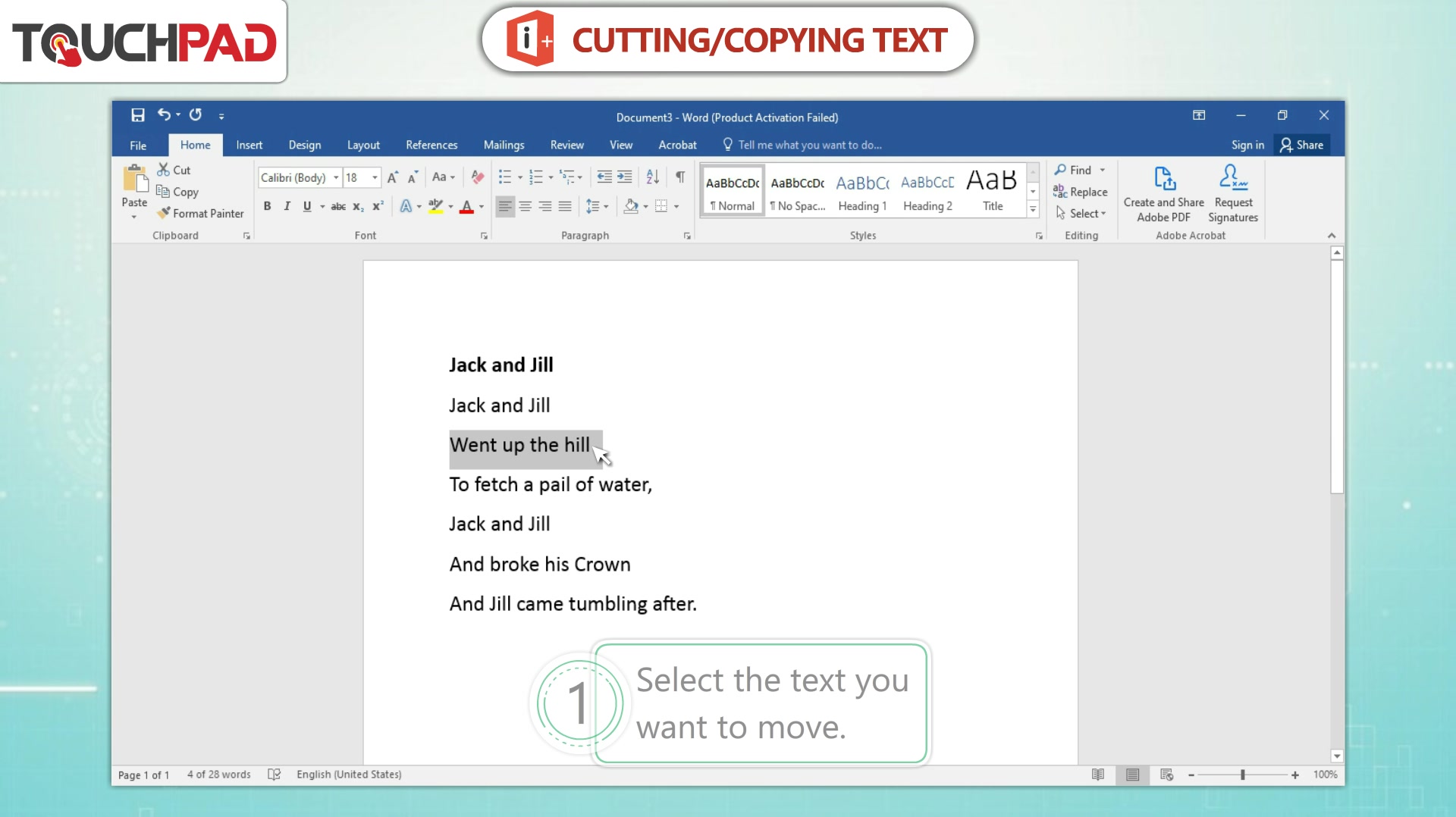Screen dimensions: 1456x817
Task: Click the Redo/Repeat icon
Action: [196, 114]
